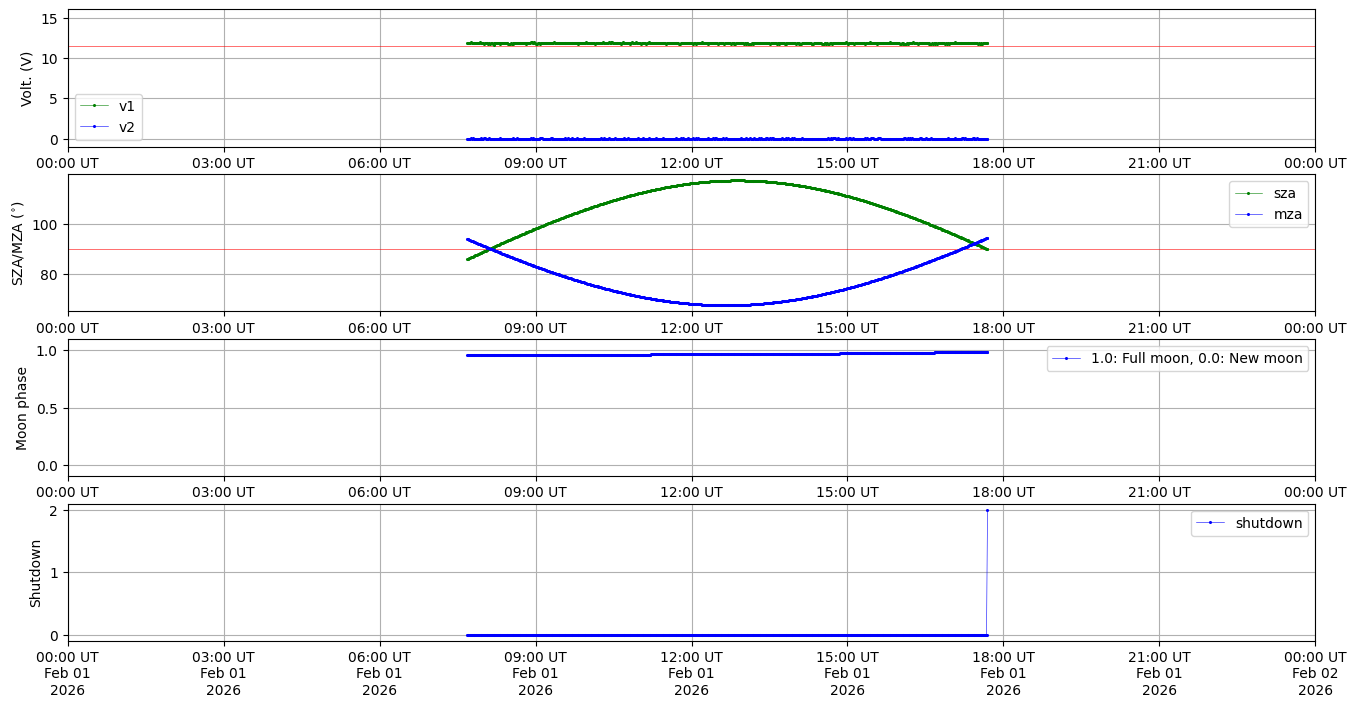Click the shutdown spike peak at value 2
Image resolution: width=1356 pixels, height=707 pixels.
[x=987, y=510]
